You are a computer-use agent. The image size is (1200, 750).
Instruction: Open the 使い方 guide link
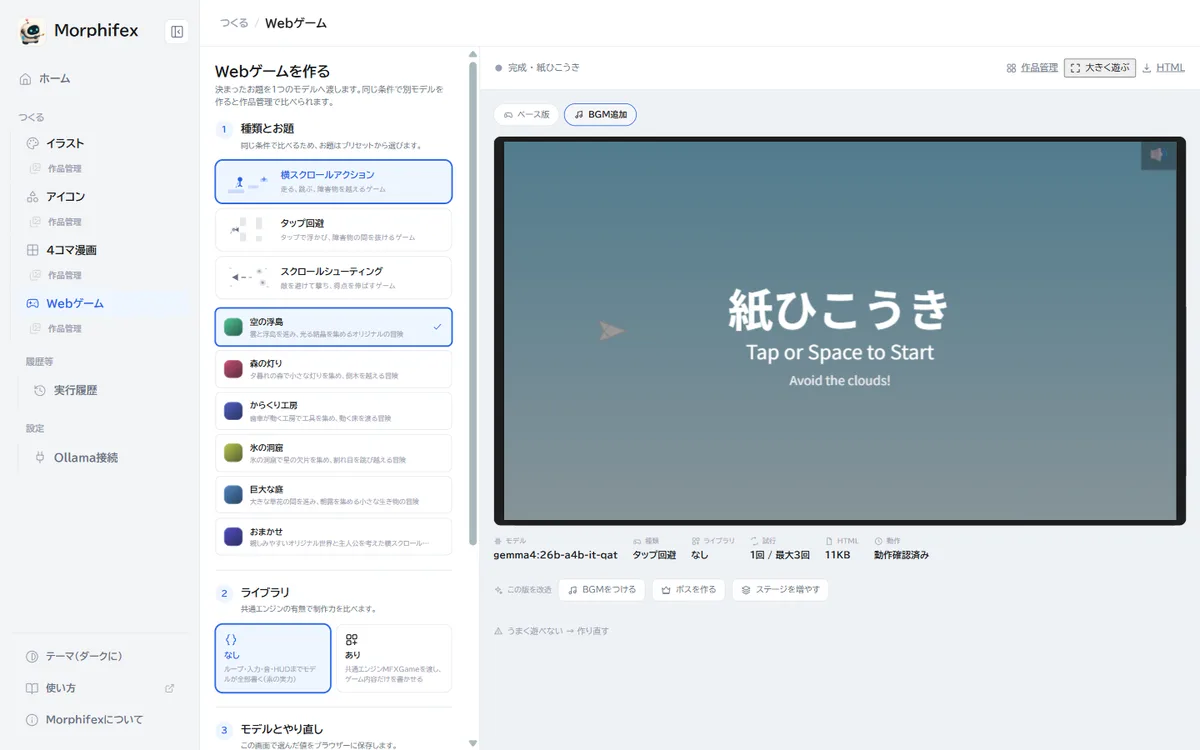(x=99, y=688)
